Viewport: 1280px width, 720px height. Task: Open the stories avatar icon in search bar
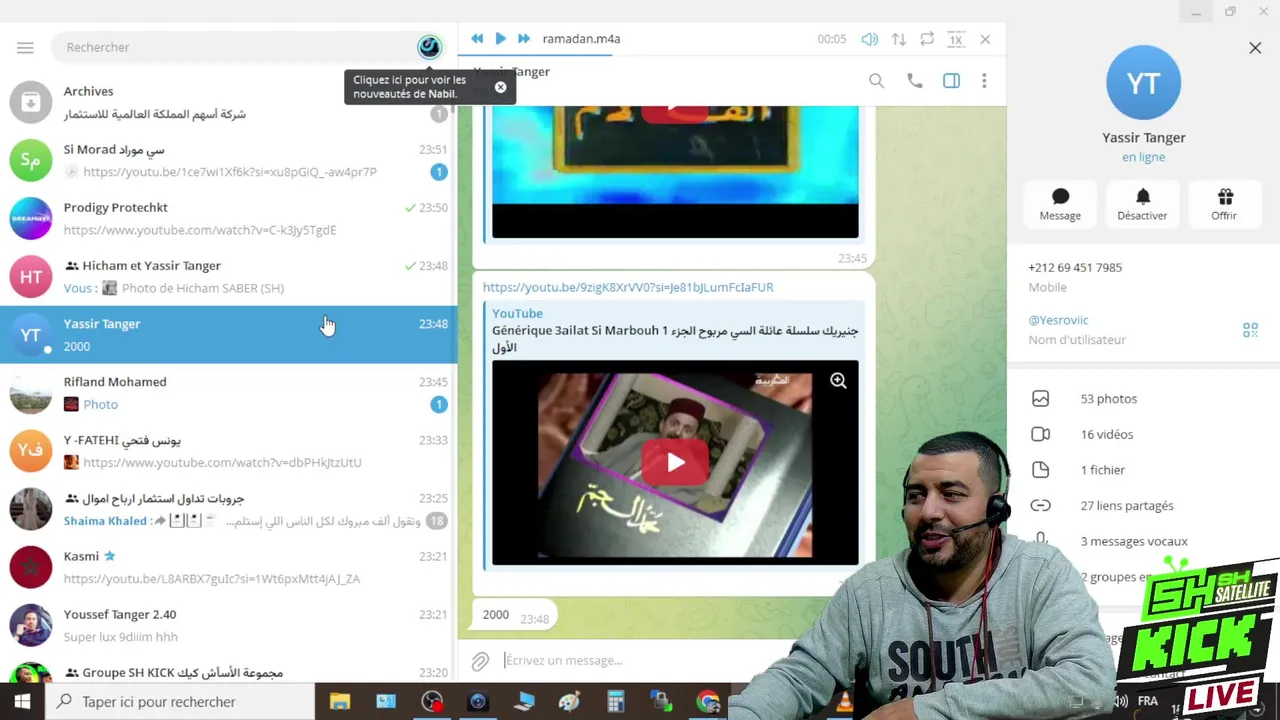click(x=429, y=47)
